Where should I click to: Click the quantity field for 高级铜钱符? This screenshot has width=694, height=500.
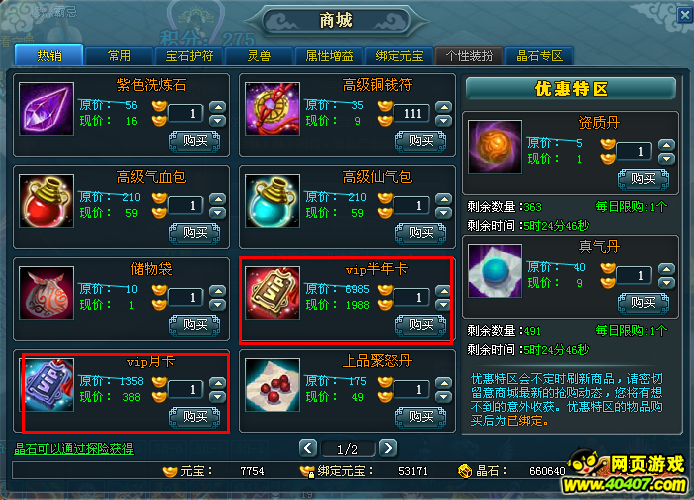click(412, 114)
